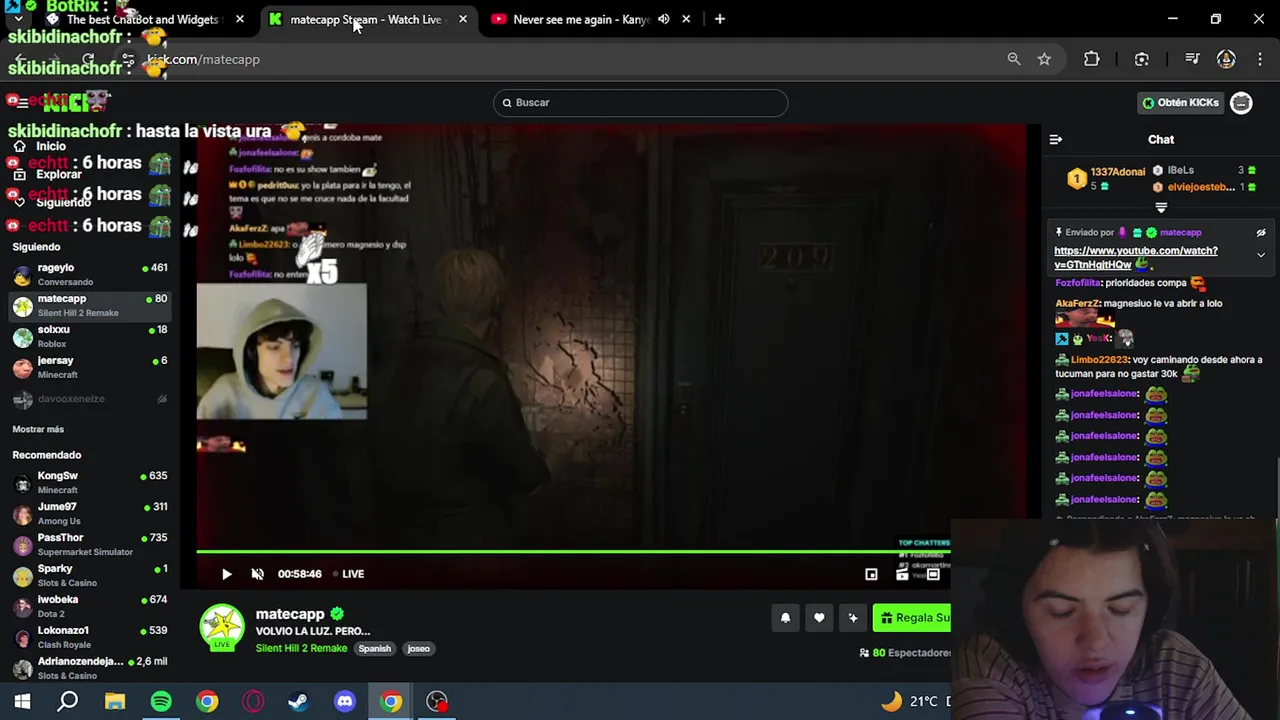This screenshot has width=1280, height=720.
Task: Open the Windows Start menu
Action: tap(22, 701)
